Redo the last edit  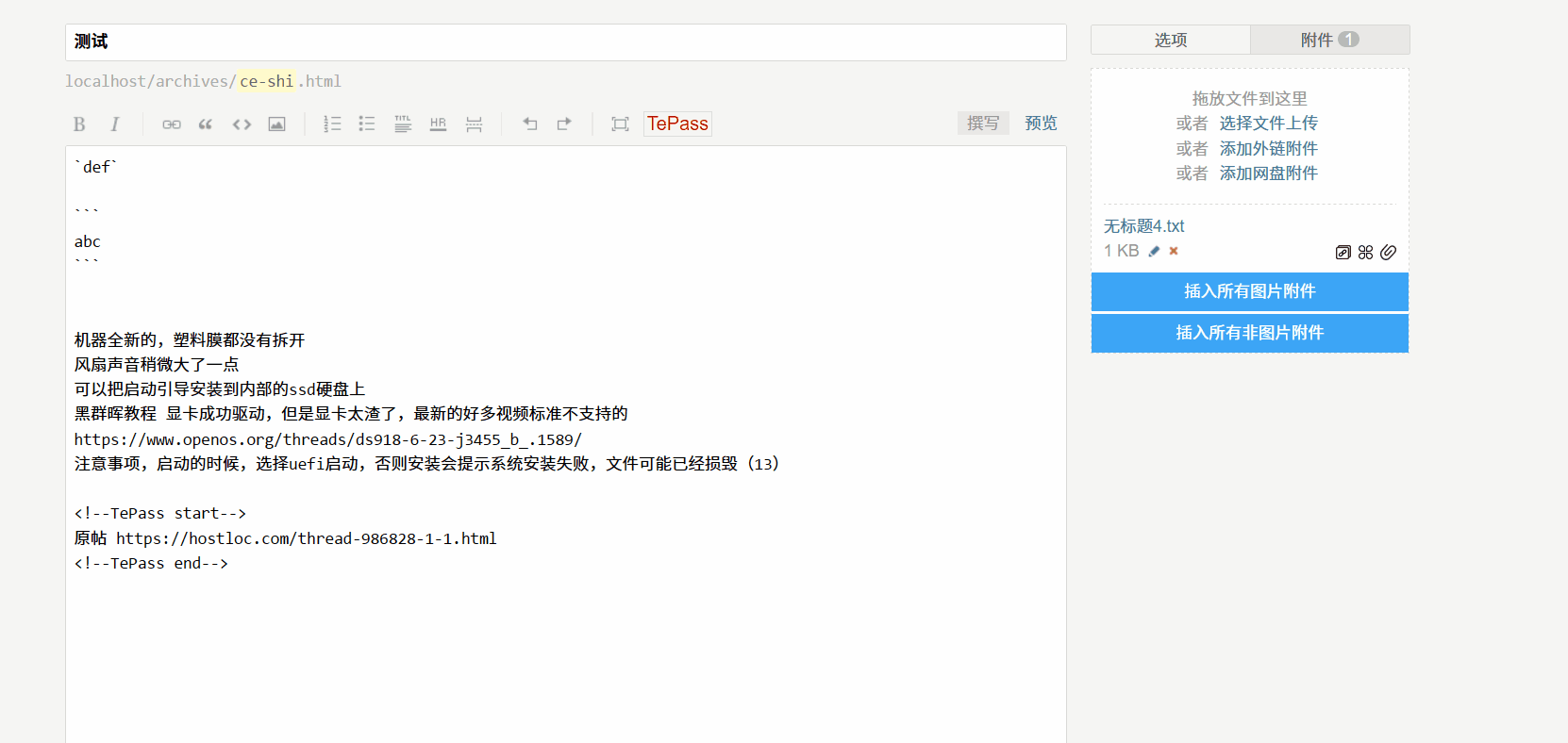click(564, 124)
